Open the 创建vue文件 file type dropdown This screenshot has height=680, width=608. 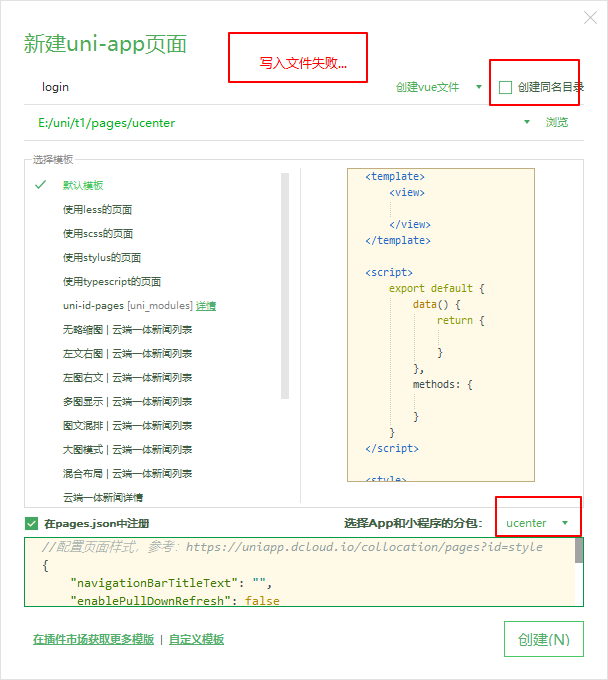point(438,87)
